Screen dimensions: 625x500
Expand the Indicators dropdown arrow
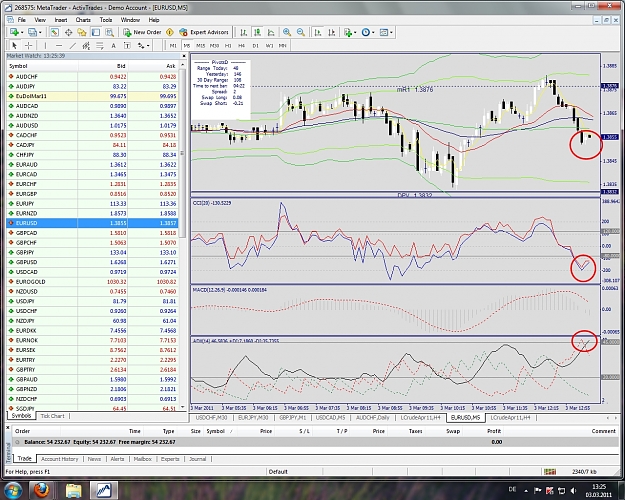[x=355, y=32]
